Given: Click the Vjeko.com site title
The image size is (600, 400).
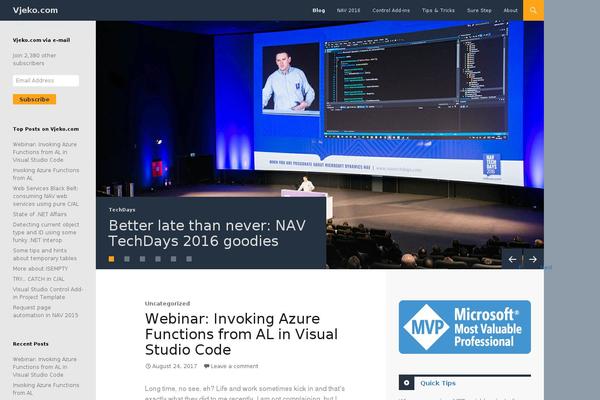Looking at the screenshot, I should (x=35, y=10).
